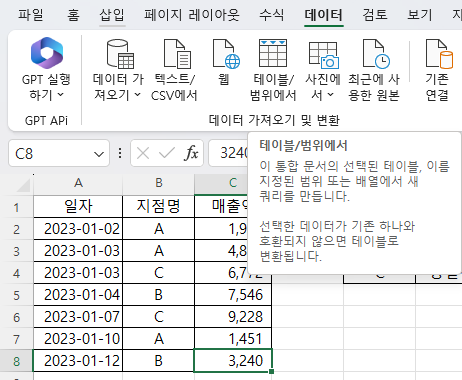This screenshot has width=462, height=380.
Task: Switch to the 수식 tab
Action: pos(271,15)
